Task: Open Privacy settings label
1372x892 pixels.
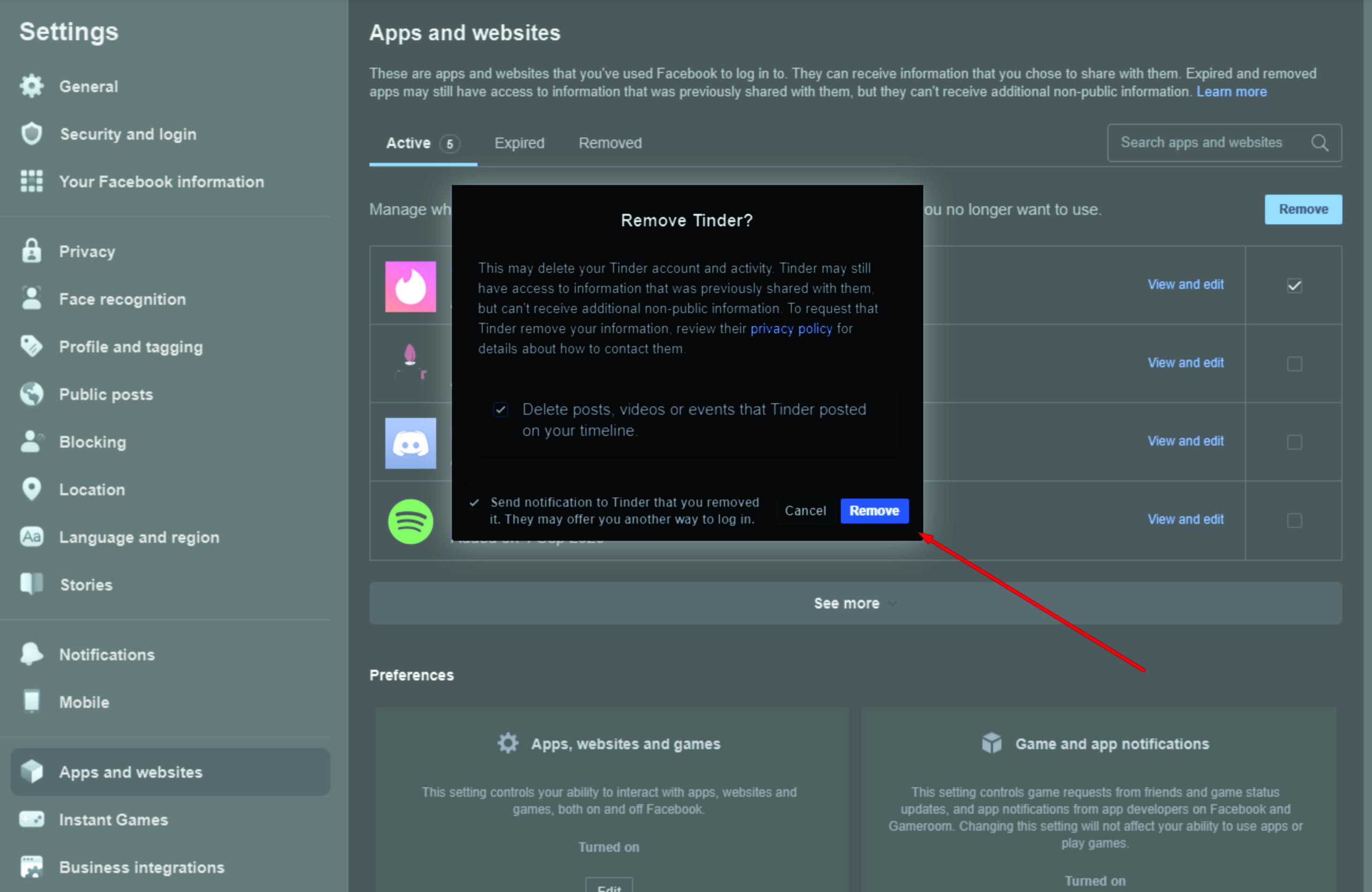Action: [87, 252]
